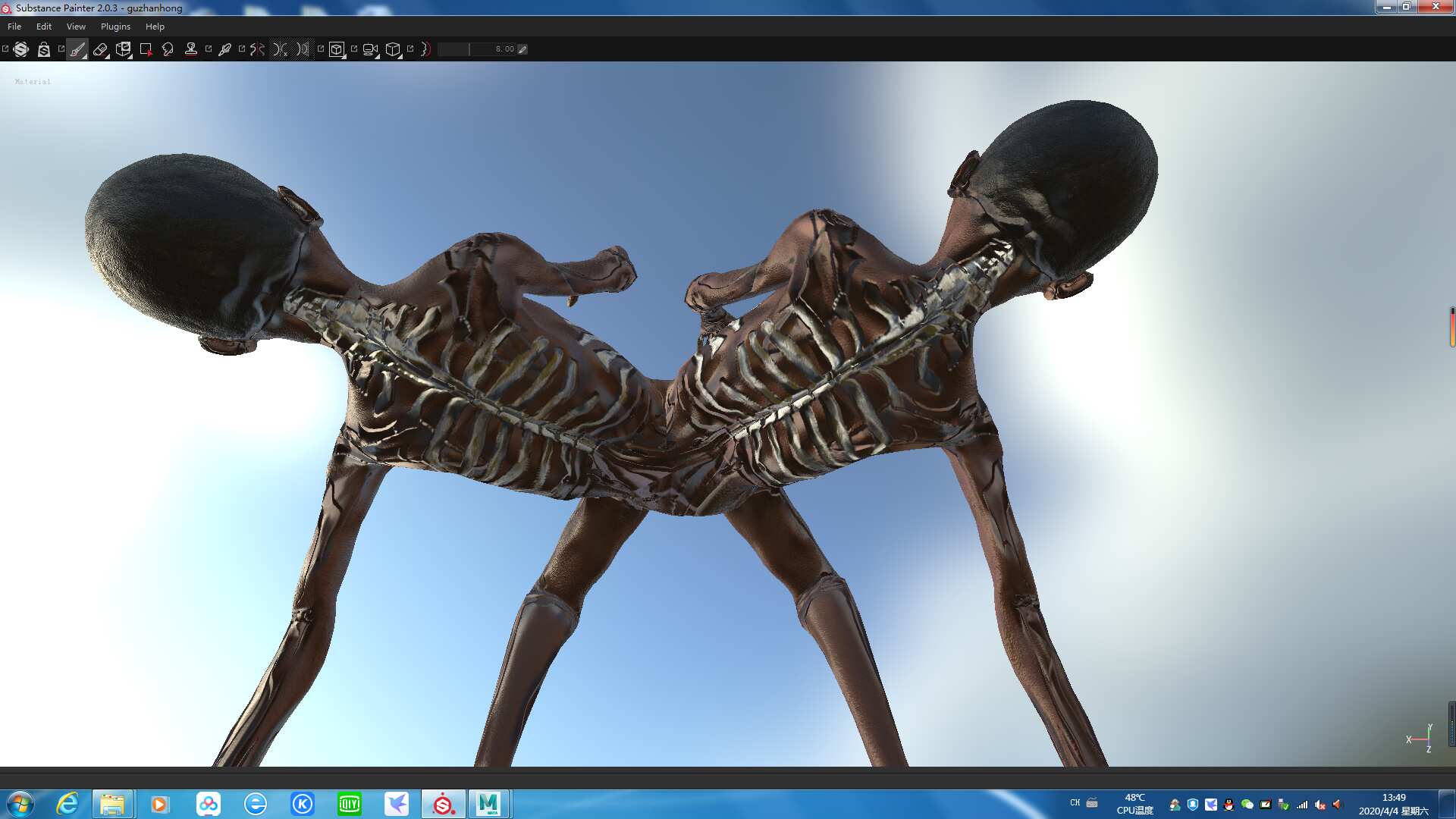The height and width of the screenshot is (819, 1456).
Task: Open the Windows Start menu
Action: [x=20, y=804]
